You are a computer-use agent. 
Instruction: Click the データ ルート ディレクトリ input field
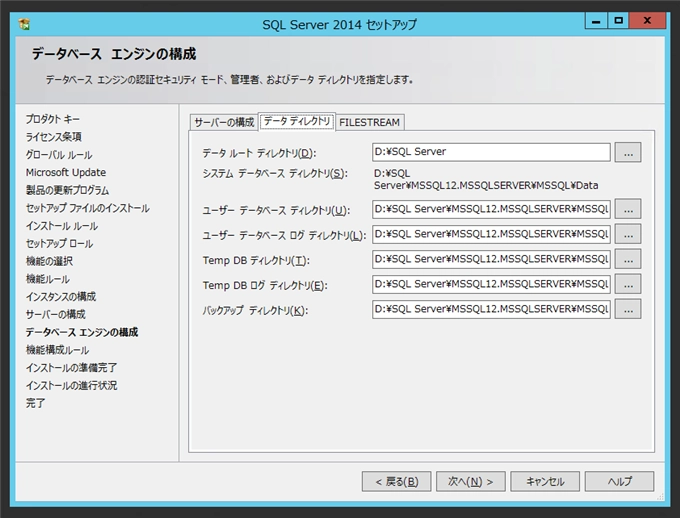491,152
